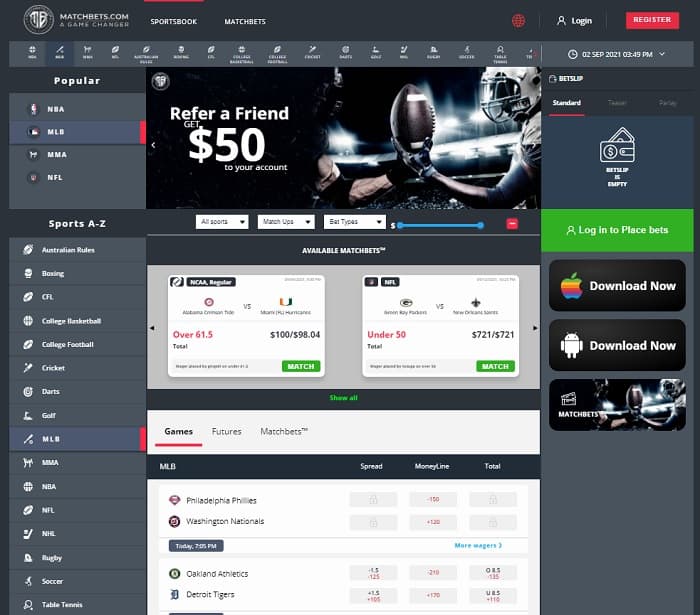
Task: Select CFL icon in top sports bar
Action: coord(211,52)
